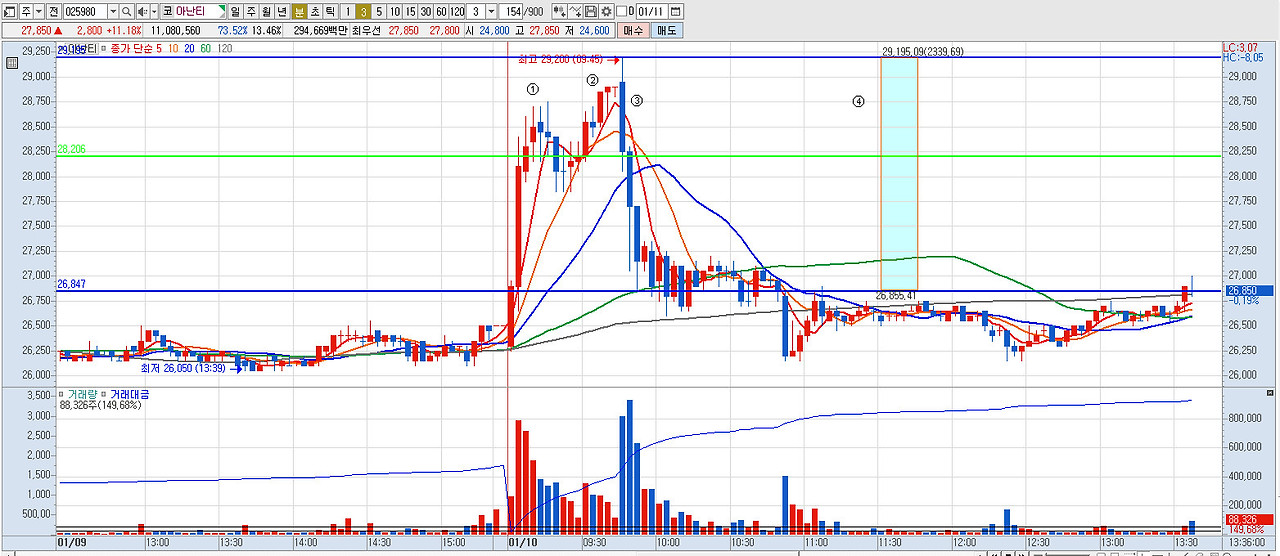Click the 최우선 best quote label
The image size is (1280, 556).
click(366, 31)
